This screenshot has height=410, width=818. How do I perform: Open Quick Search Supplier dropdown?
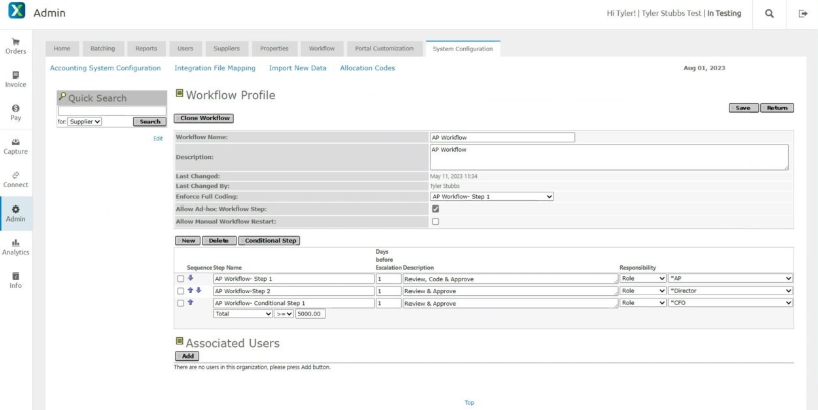[x=85, y=121]
